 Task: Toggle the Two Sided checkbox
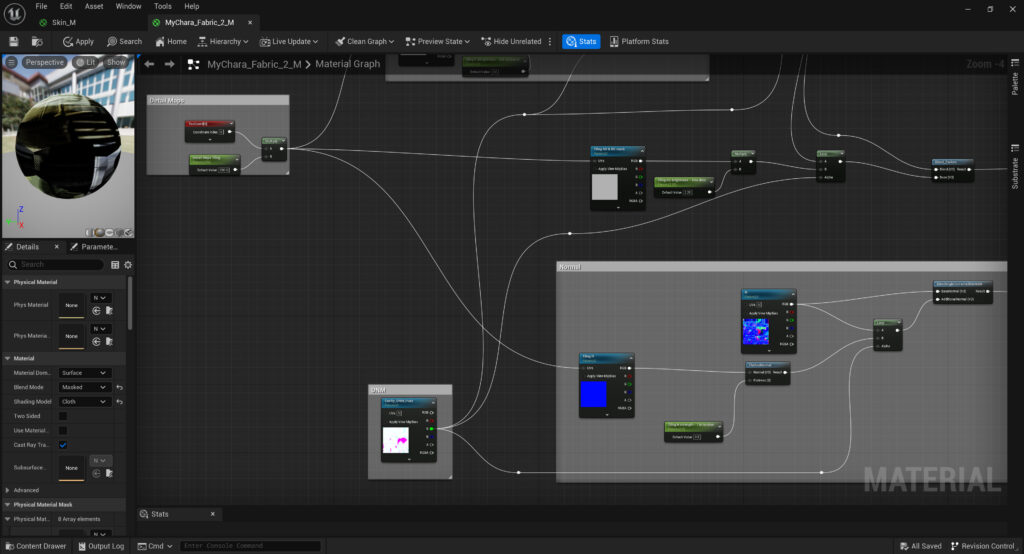click(x=63, y=416)
